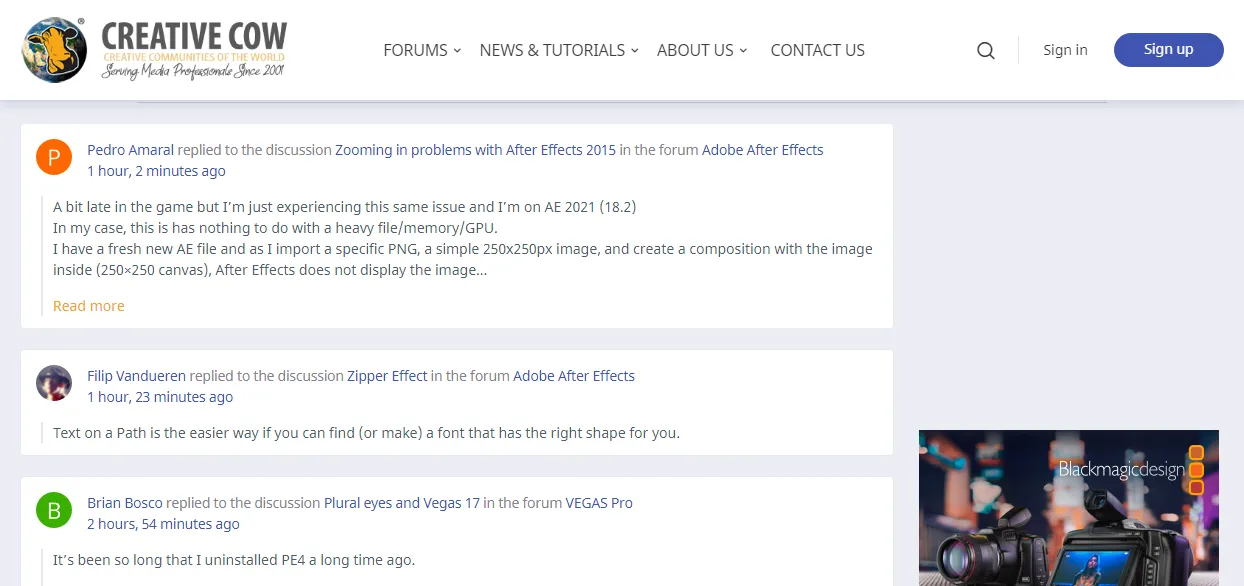Click Pedro Amaral's orange P avatar

tap(54, 157)
